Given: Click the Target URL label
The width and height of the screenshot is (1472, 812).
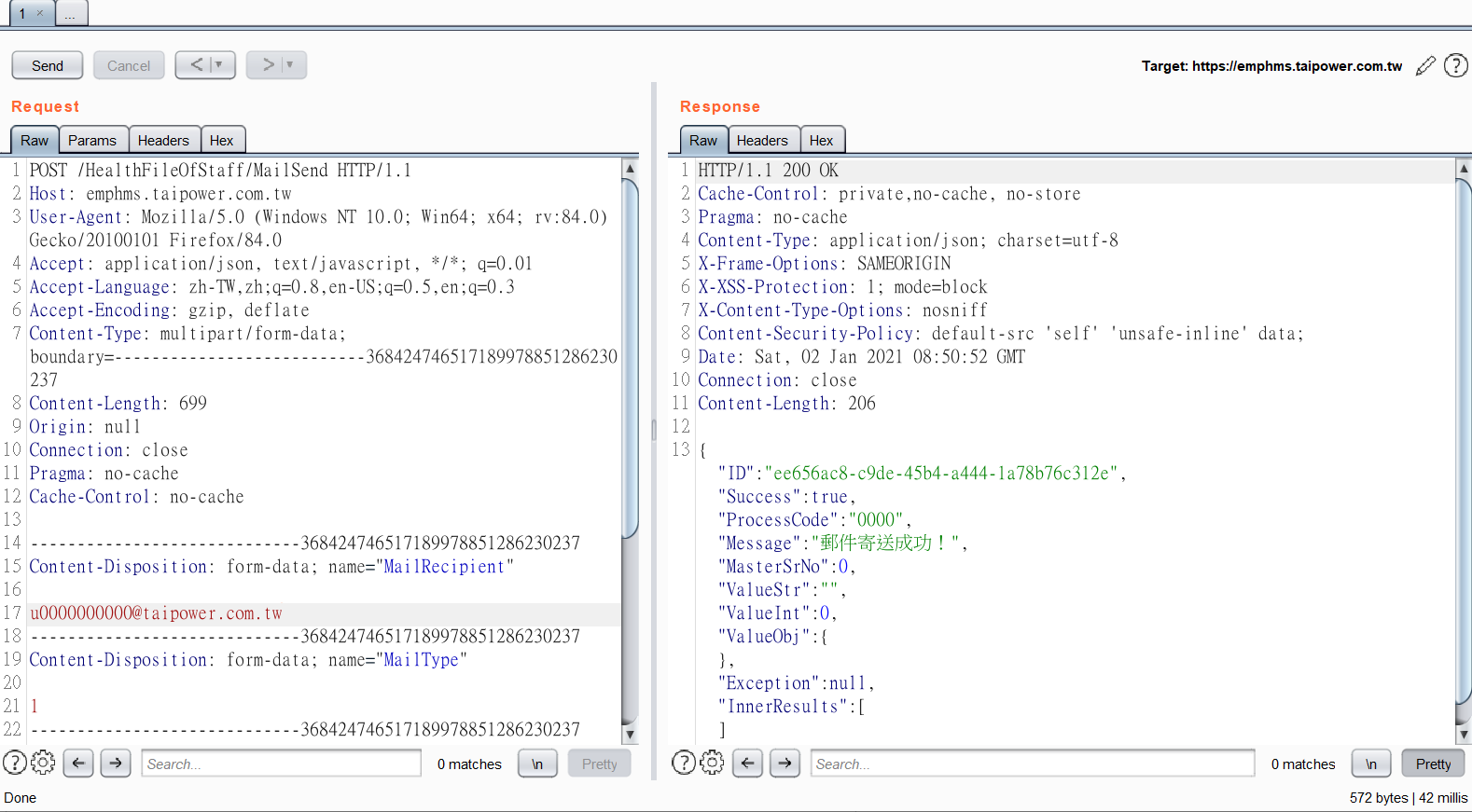Looking at the screenshot, I should click(x=1271, y=66).
